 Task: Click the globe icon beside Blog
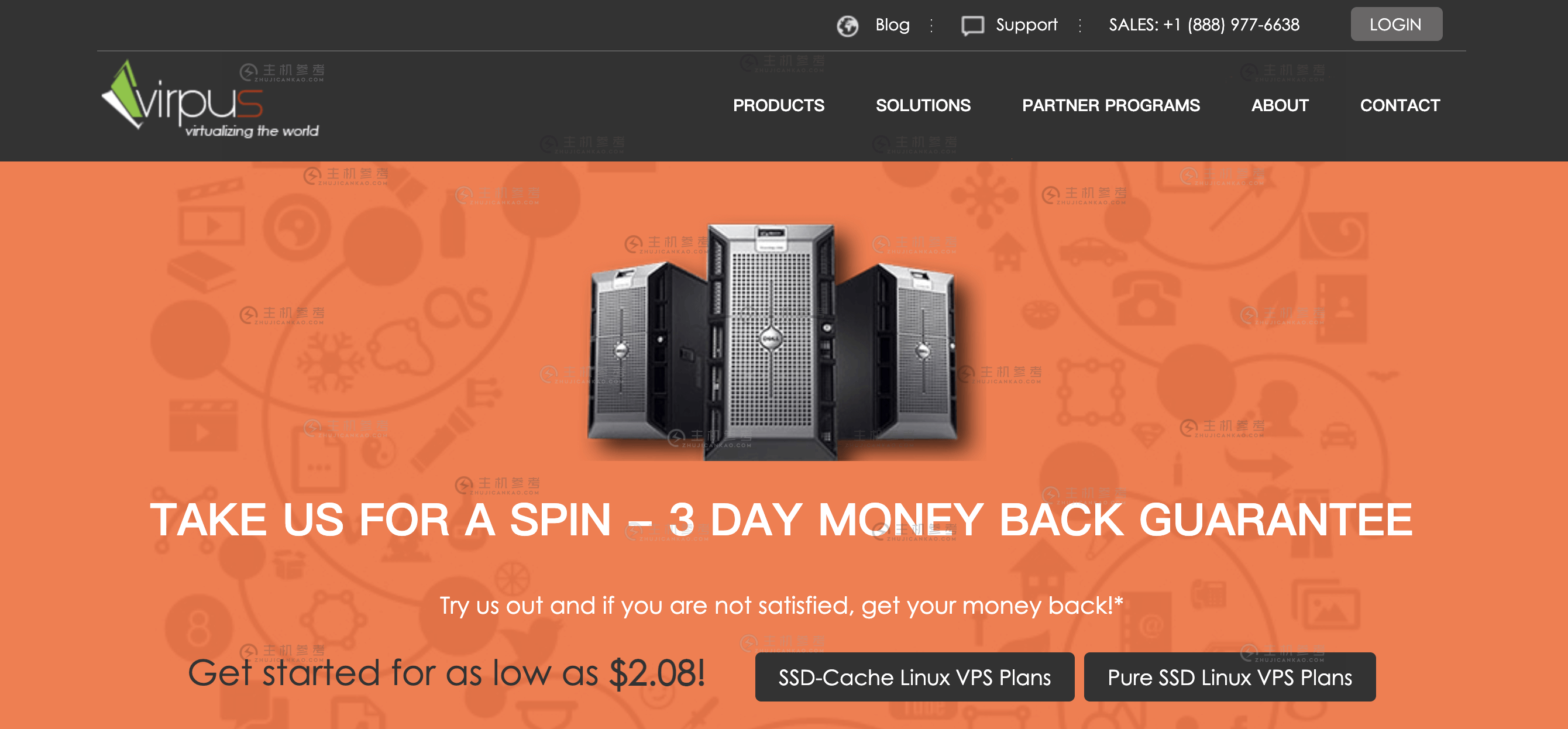point(847,26)
